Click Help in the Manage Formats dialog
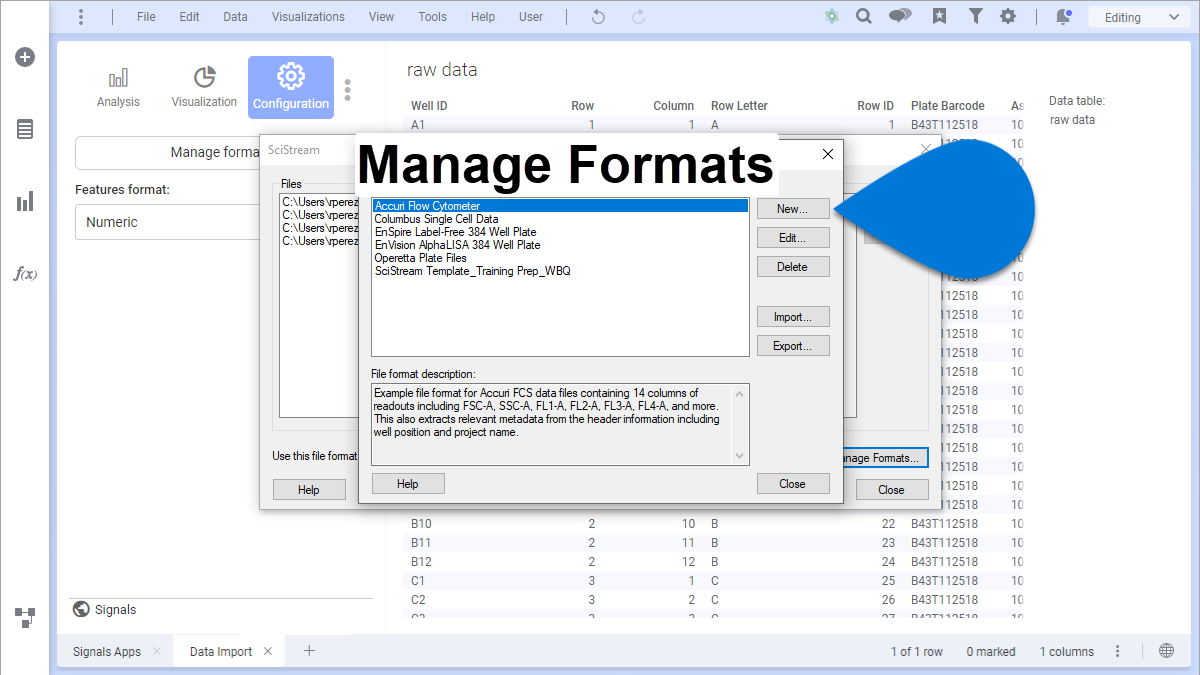Image resolution: width=1200 pixels, height=675 pixels. (408, 484)
